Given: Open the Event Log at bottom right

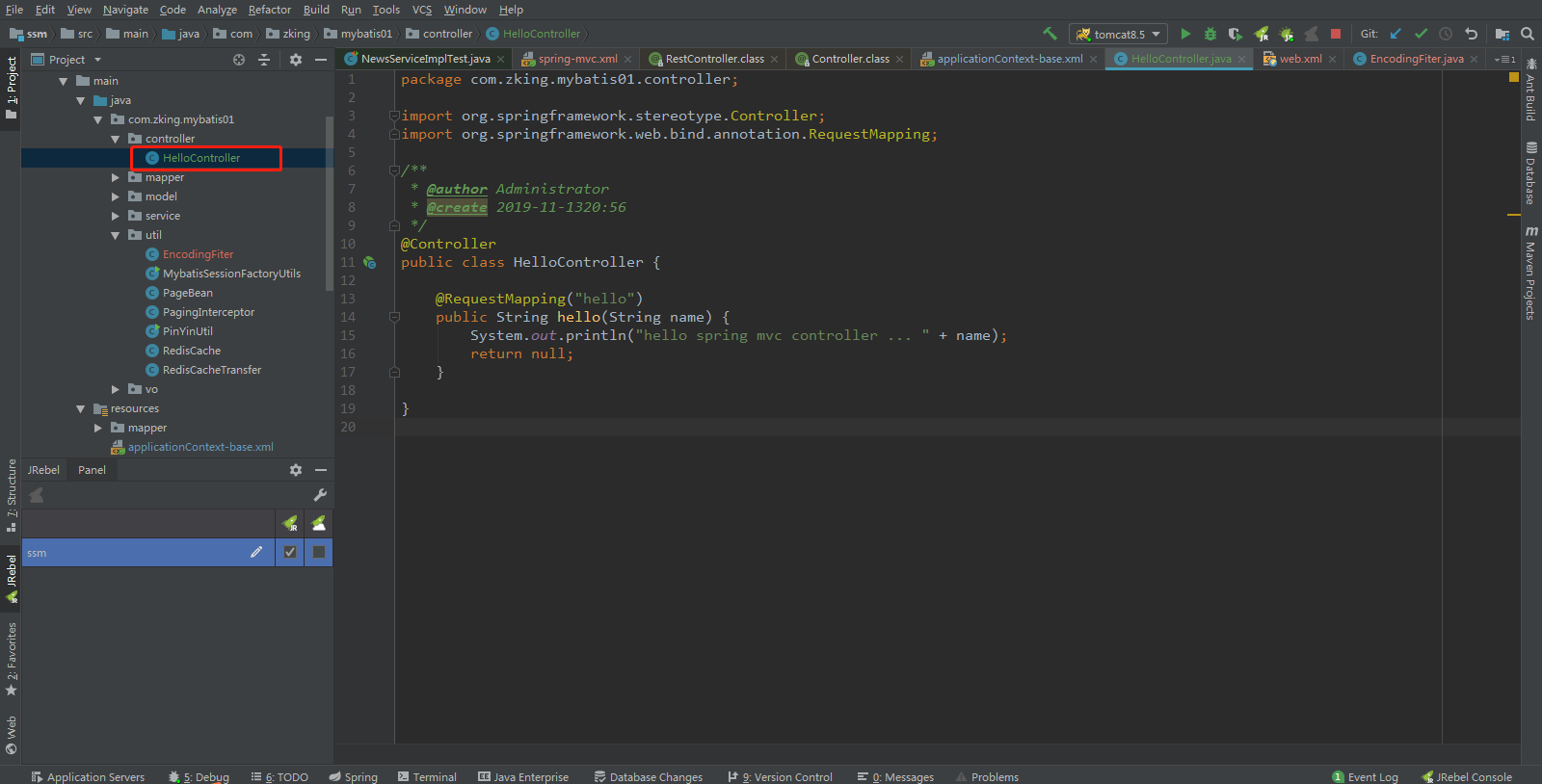Looking at the screenshot, I should point(1365,776).
